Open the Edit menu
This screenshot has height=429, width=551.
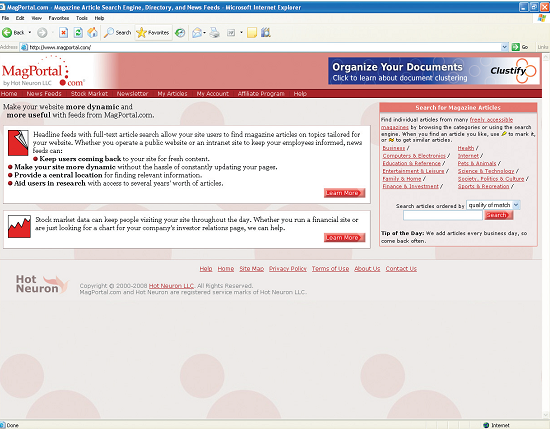(20, 18)
